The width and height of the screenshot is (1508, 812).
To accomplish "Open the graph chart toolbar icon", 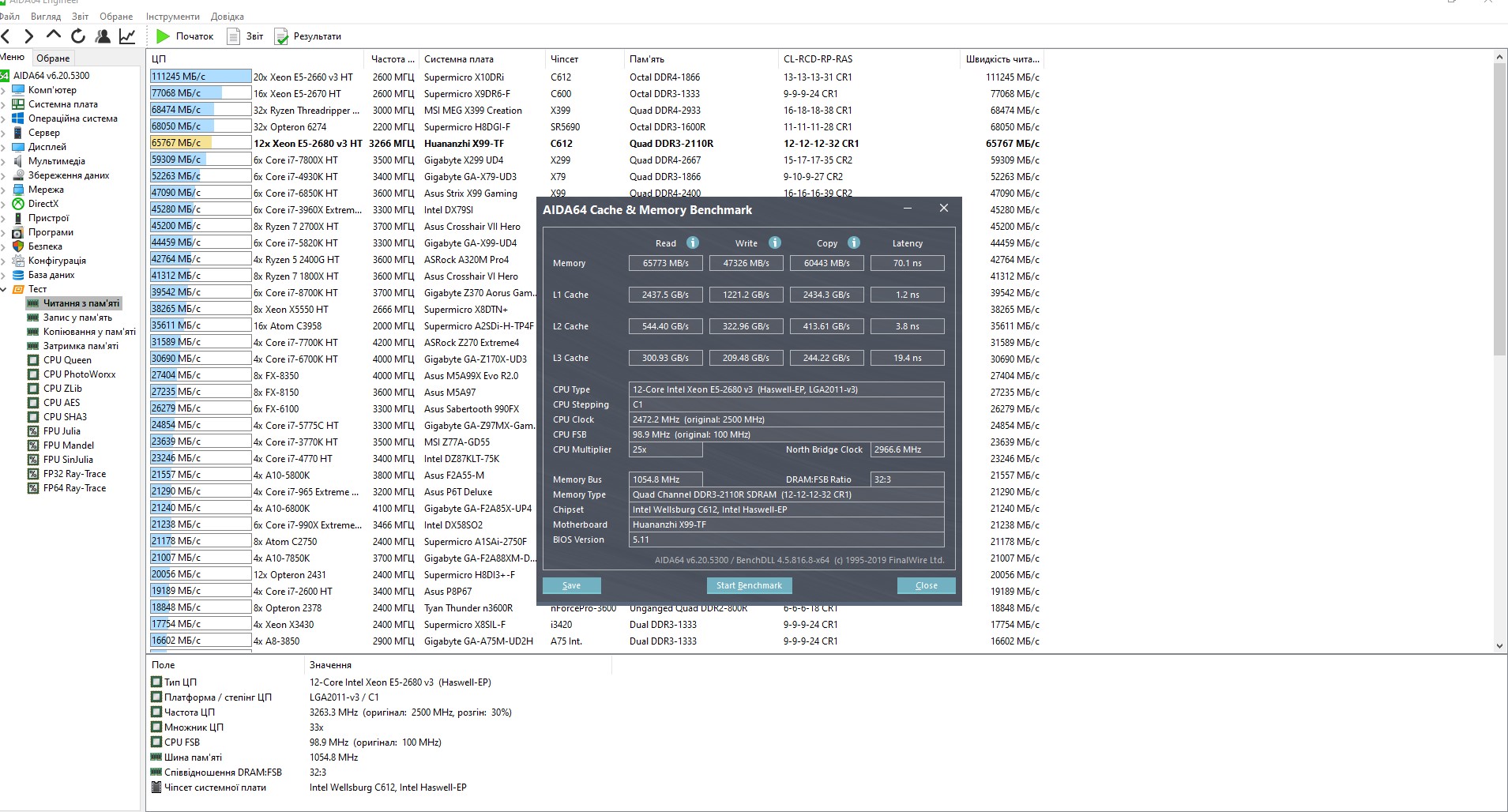I will tap(126, 36).
